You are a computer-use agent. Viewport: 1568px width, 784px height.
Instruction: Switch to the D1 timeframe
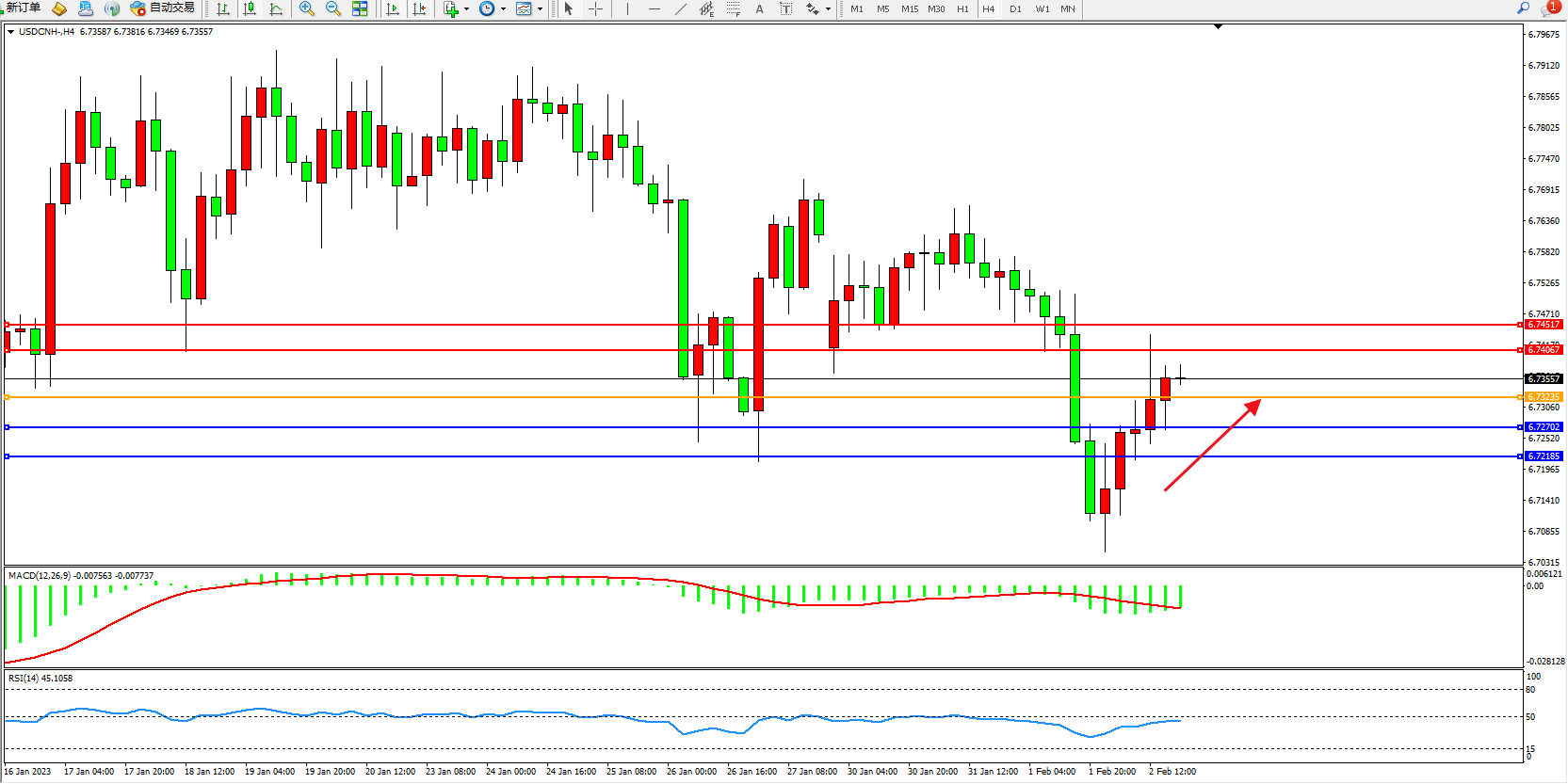[x=1015, y=8]
